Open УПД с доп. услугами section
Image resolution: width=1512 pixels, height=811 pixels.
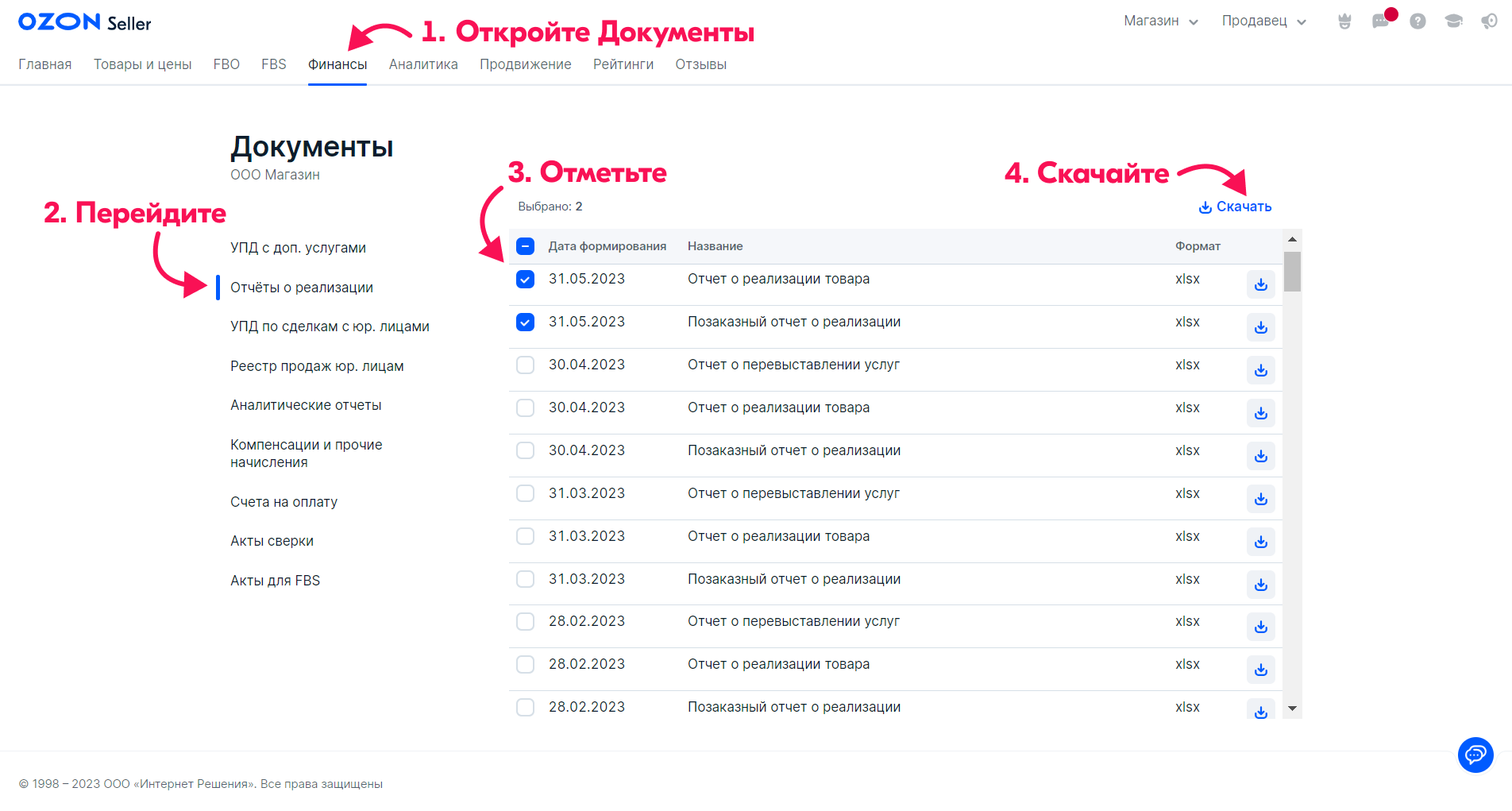point(298,248)
